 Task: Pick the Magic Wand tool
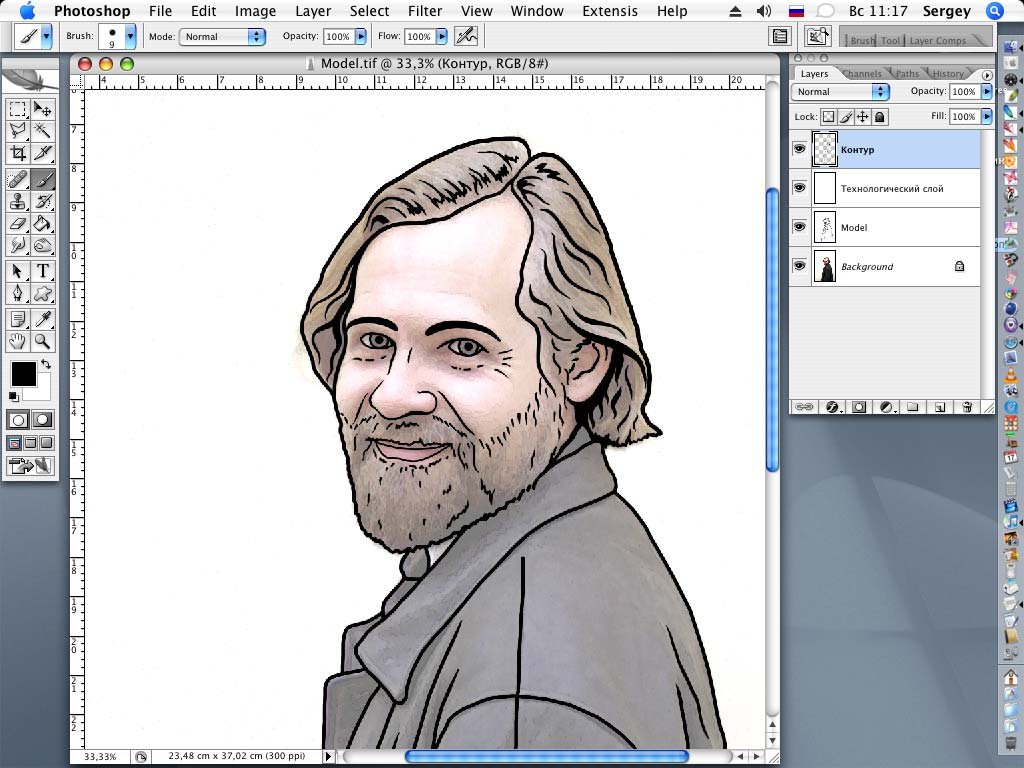click(43, 130)
